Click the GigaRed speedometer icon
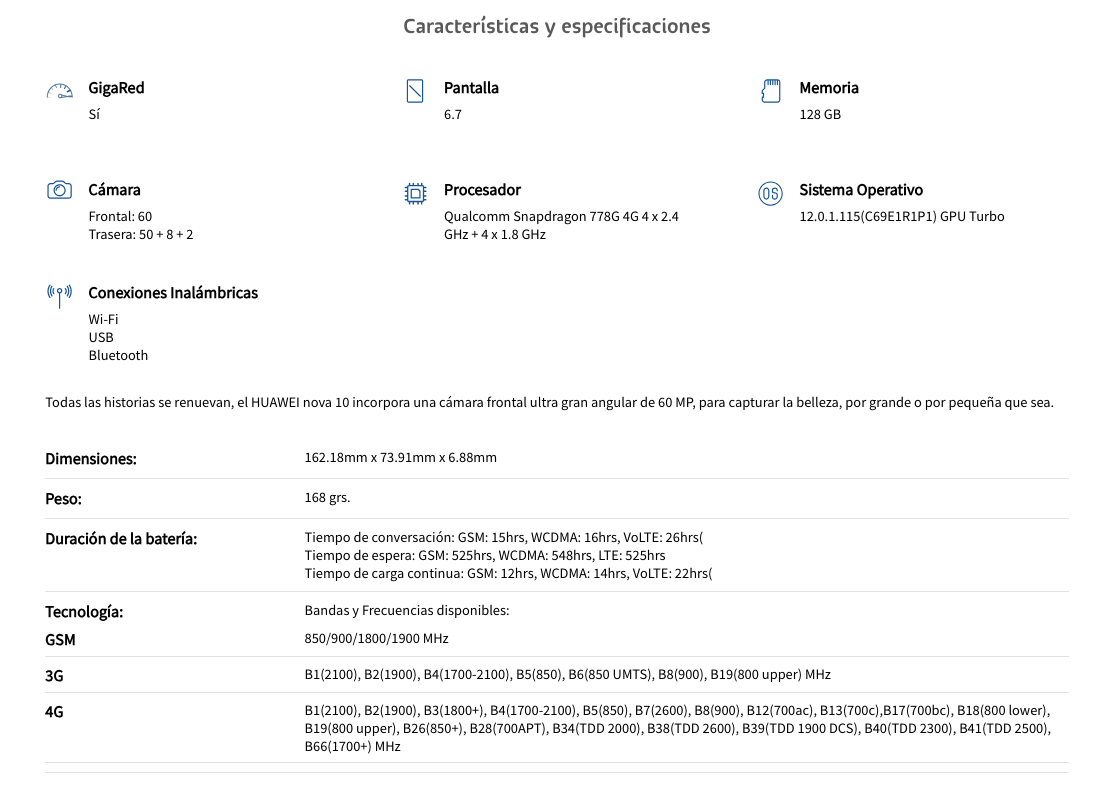 pyautogui.click(x=59, y=91)
